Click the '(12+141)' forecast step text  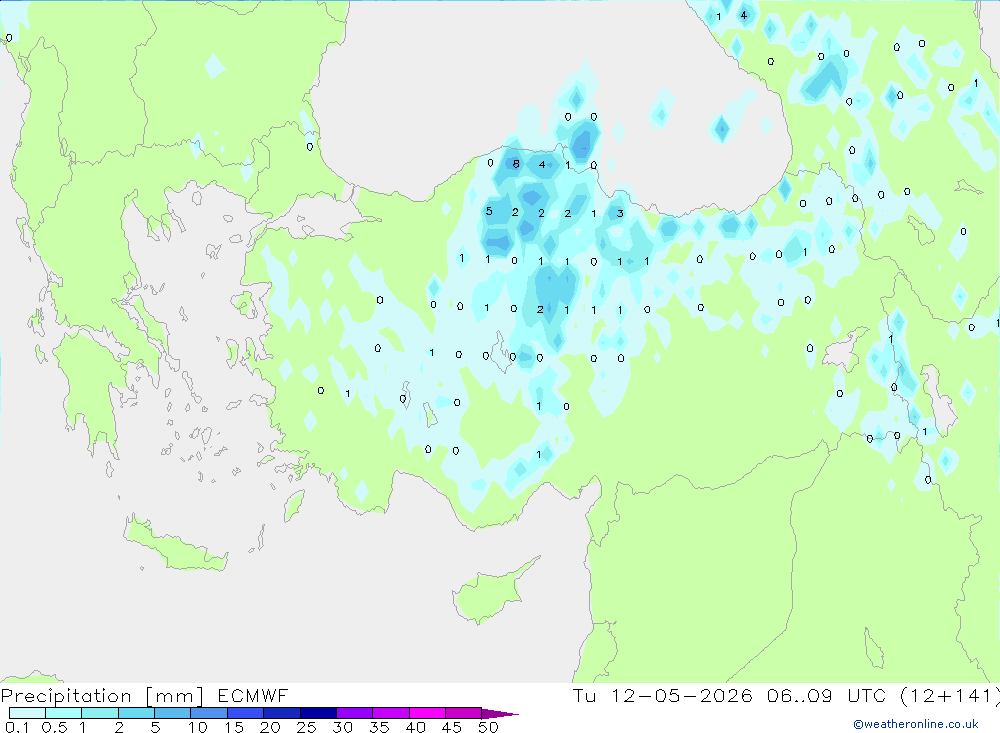[x=950, y=696]
